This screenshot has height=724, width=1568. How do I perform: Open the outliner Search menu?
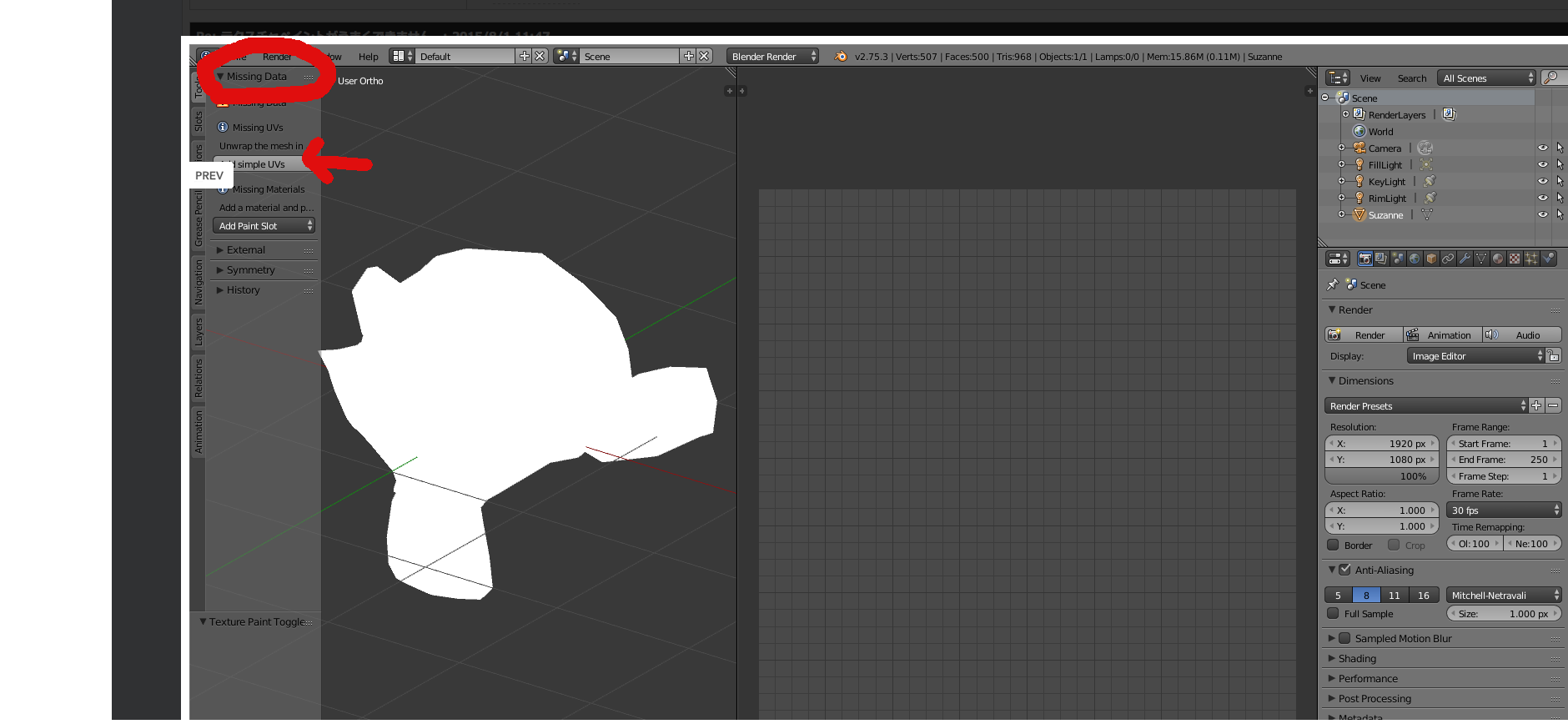click(x=1412, y=78)
